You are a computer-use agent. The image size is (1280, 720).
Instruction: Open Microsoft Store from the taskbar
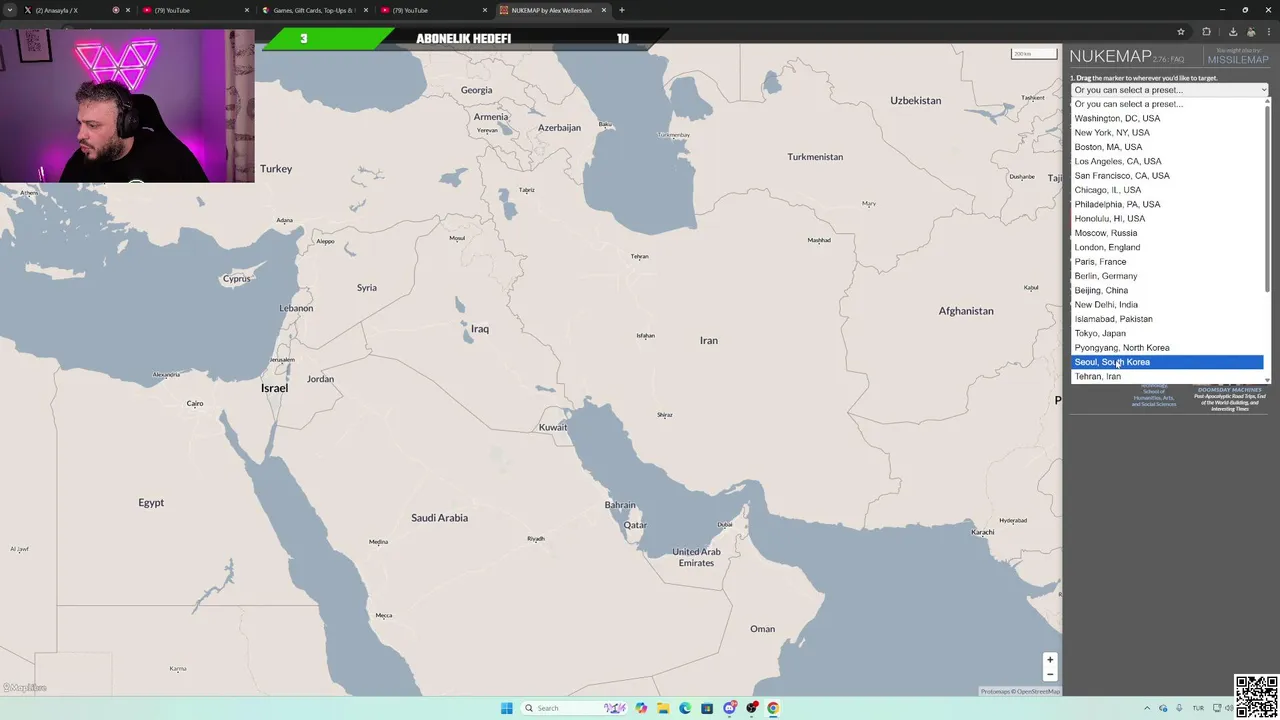pyautogui.click(x=707, y=708)
